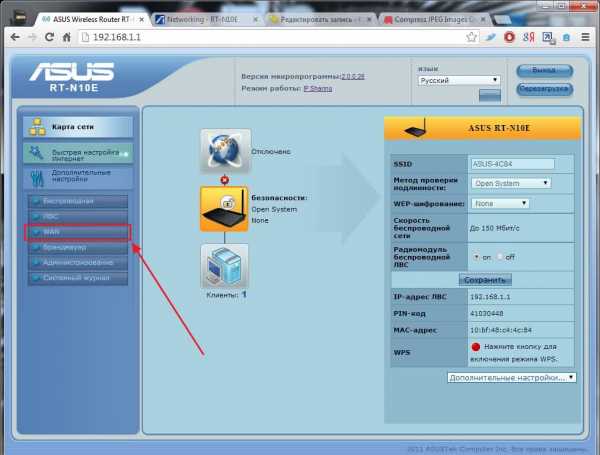Click the client computers icon
600x455 pixels.
225,266
